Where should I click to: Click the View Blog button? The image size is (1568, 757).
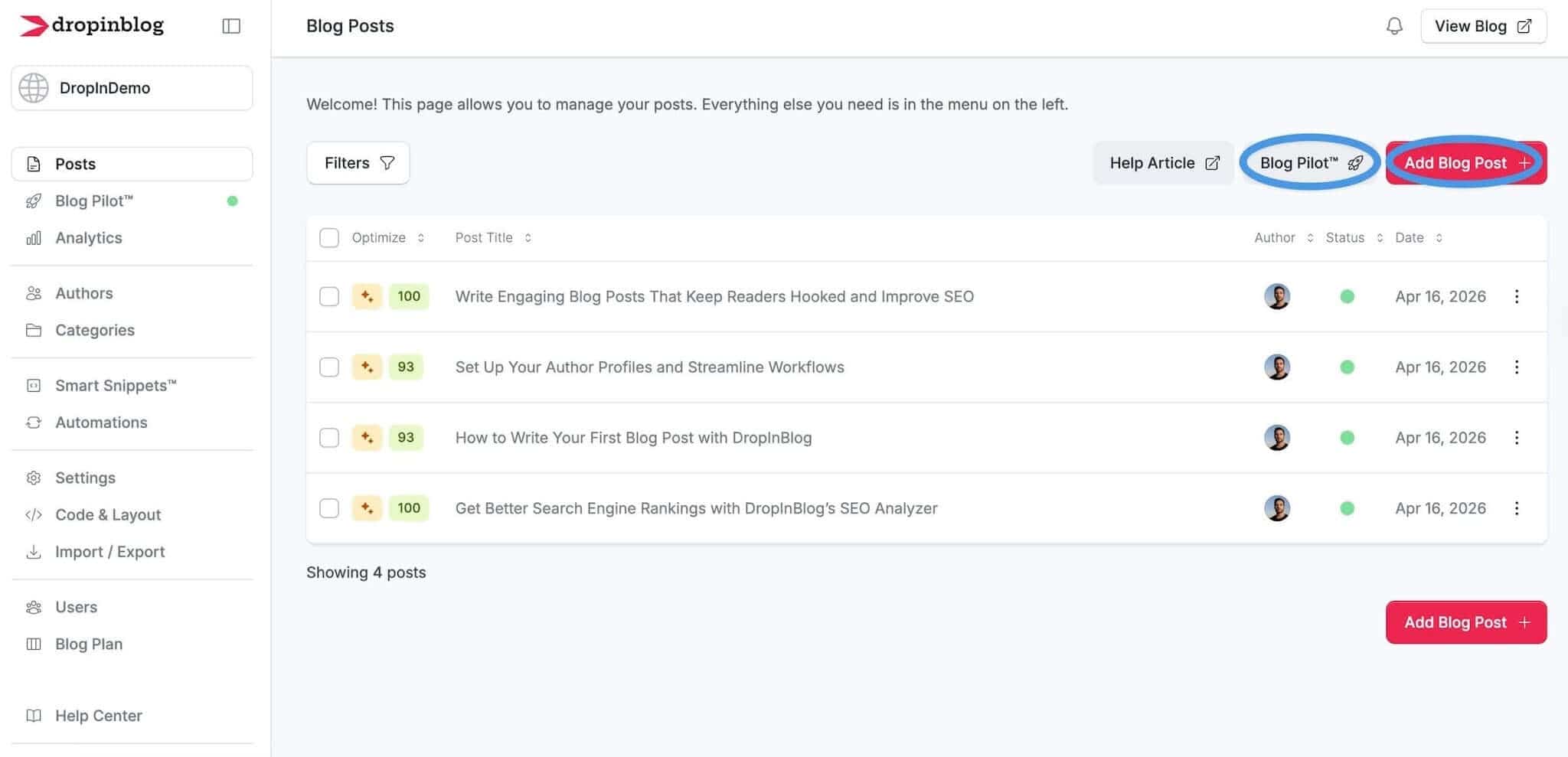click(x=1483, y=26)
